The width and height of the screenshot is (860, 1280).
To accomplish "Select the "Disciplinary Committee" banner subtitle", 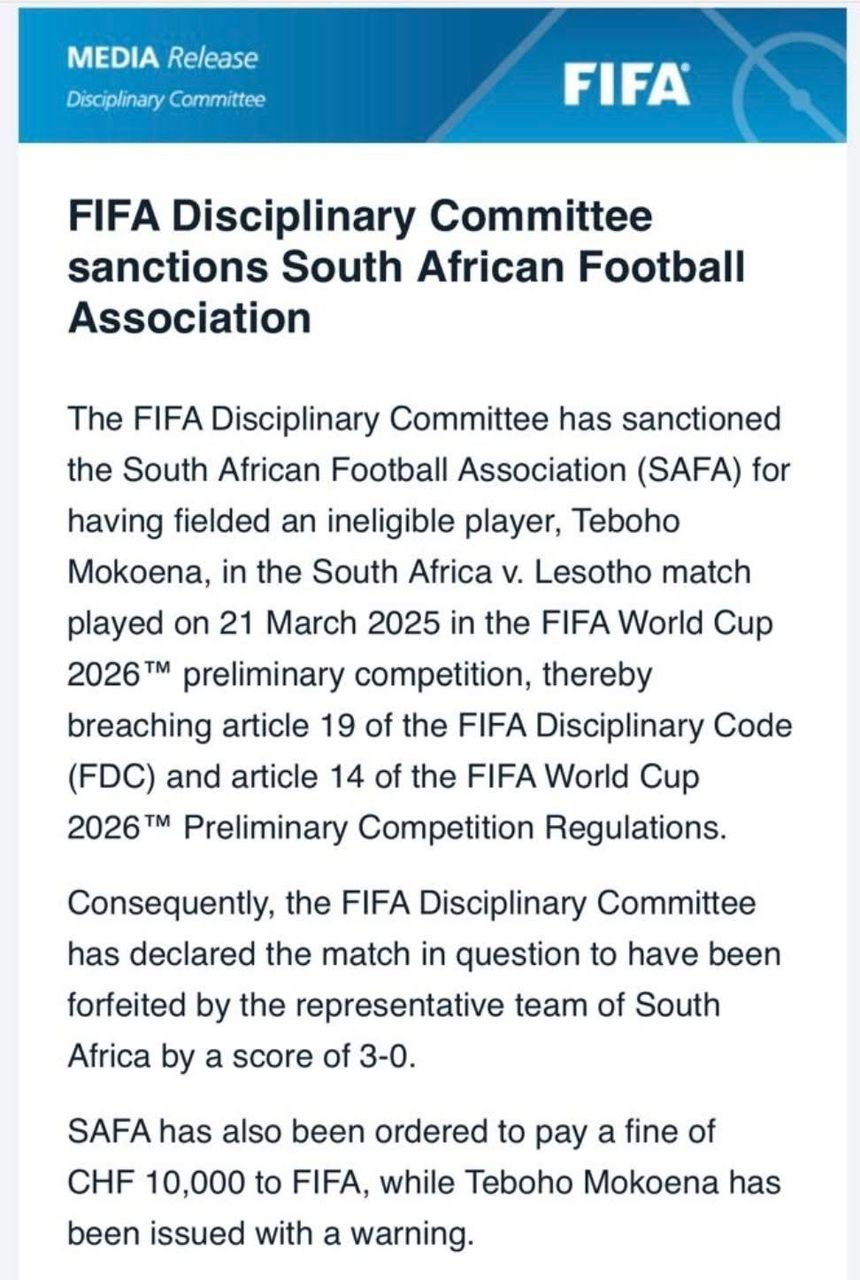I will 166,100.
